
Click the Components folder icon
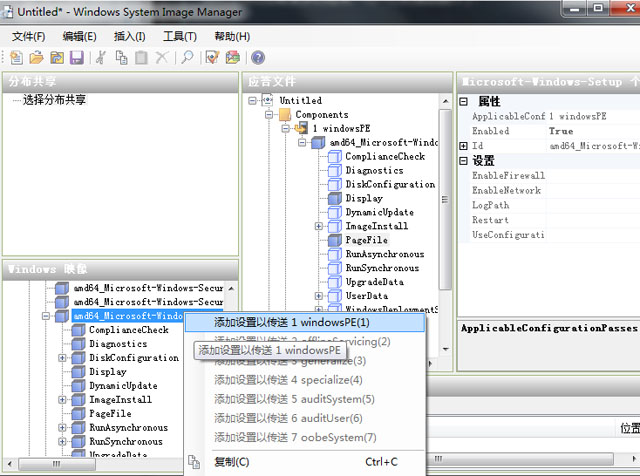click(x=284, y=114)
